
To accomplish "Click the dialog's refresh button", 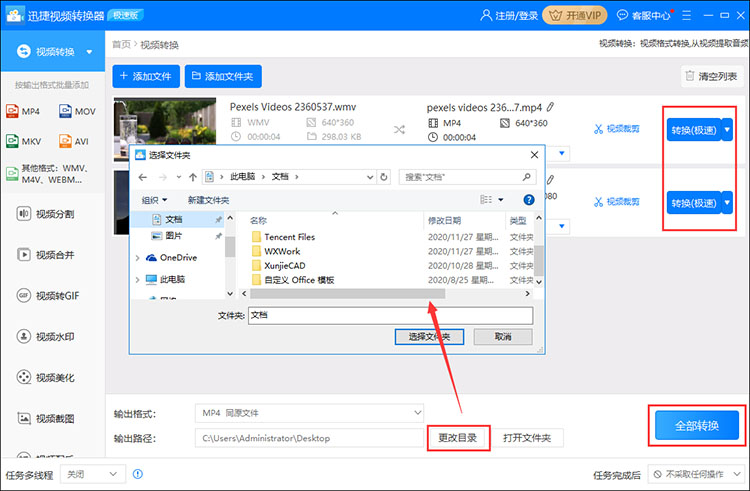I will (385, 177).
